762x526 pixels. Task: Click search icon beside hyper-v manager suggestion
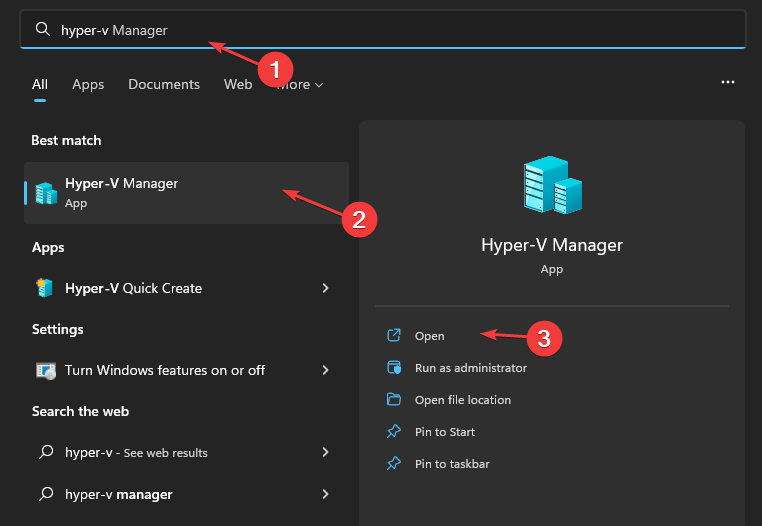[46, 494]
